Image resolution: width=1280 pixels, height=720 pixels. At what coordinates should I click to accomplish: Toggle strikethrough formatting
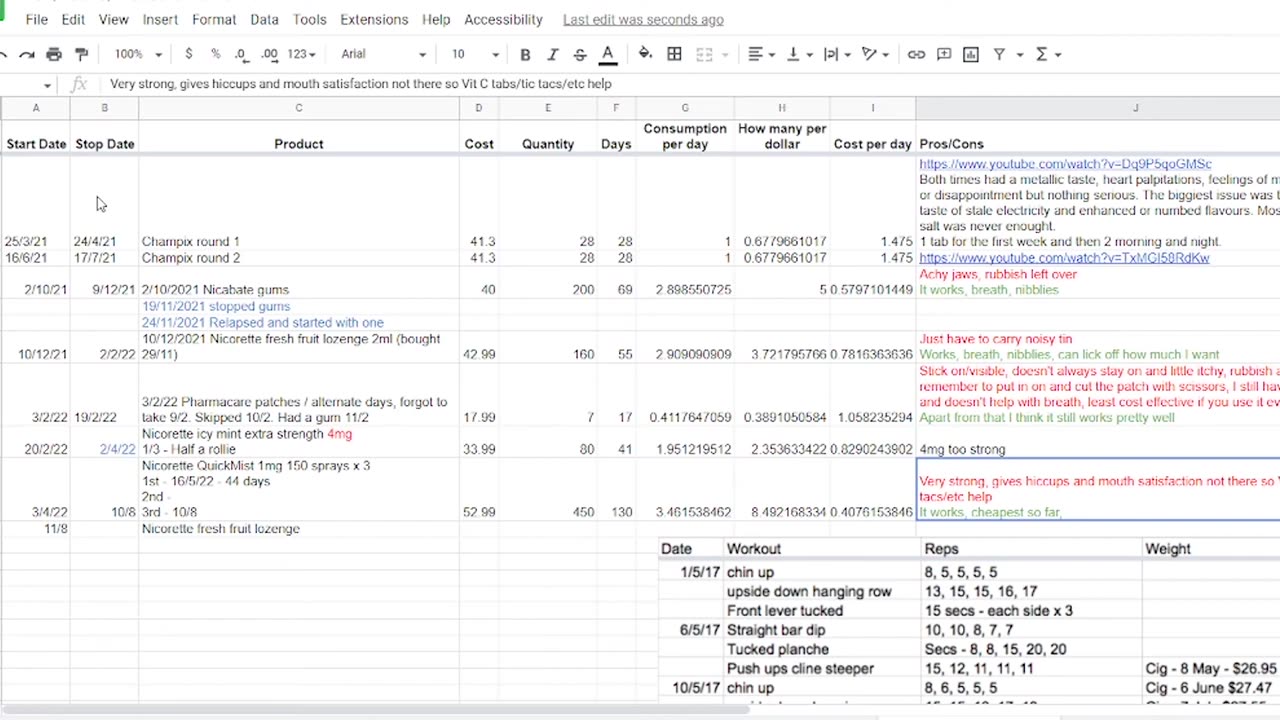tap(580, 54)
